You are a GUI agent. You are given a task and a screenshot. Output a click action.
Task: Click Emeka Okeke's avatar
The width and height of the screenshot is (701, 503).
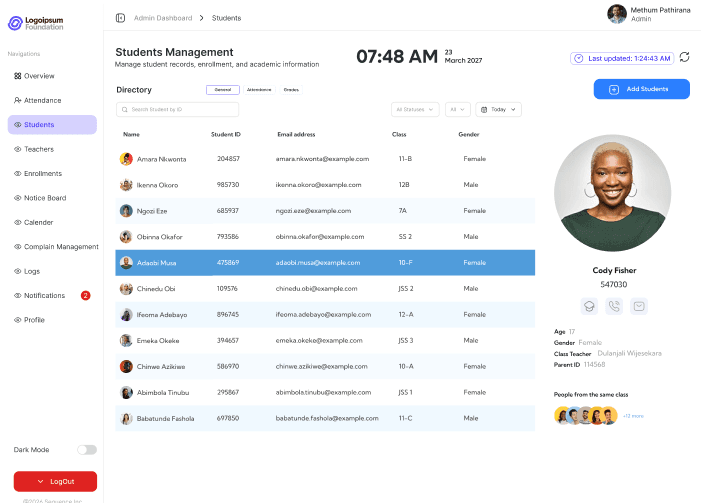point(126,340)
